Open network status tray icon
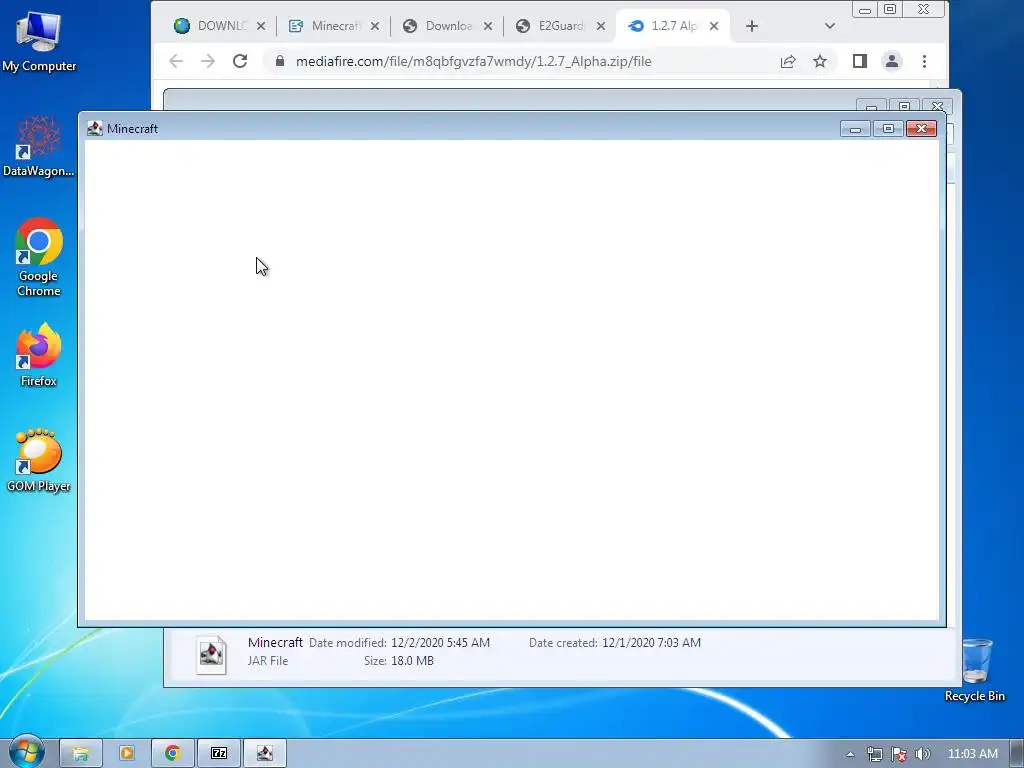Screen dimensions: 1024x768 [874, 754]
